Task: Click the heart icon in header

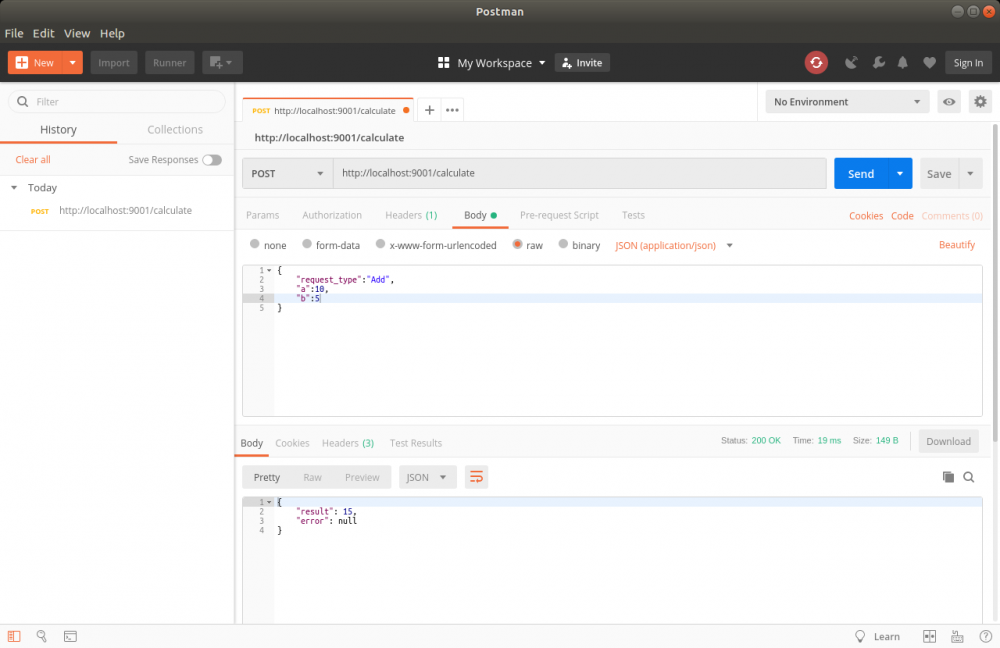Action: 929,63
